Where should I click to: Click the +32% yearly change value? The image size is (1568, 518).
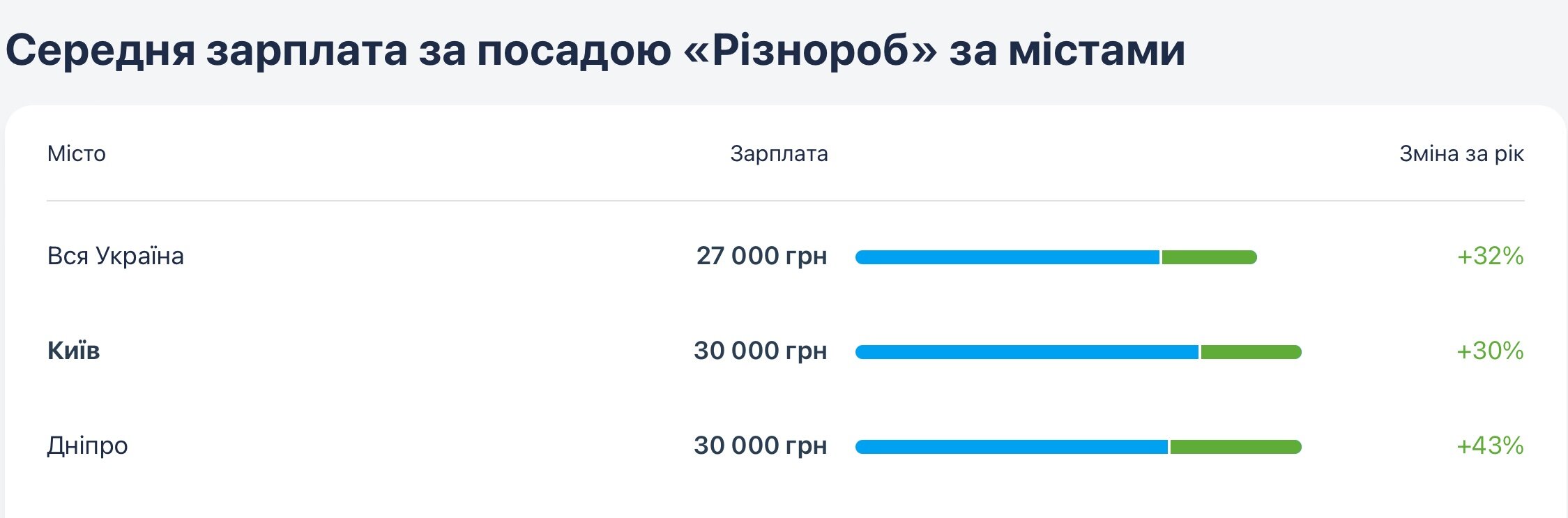point(1490,256)
